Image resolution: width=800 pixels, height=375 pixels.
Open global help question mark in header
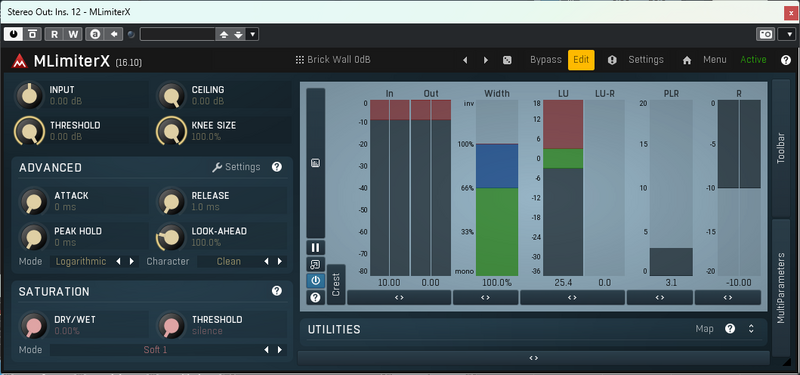pyautogui.click(x=786, y=60)
